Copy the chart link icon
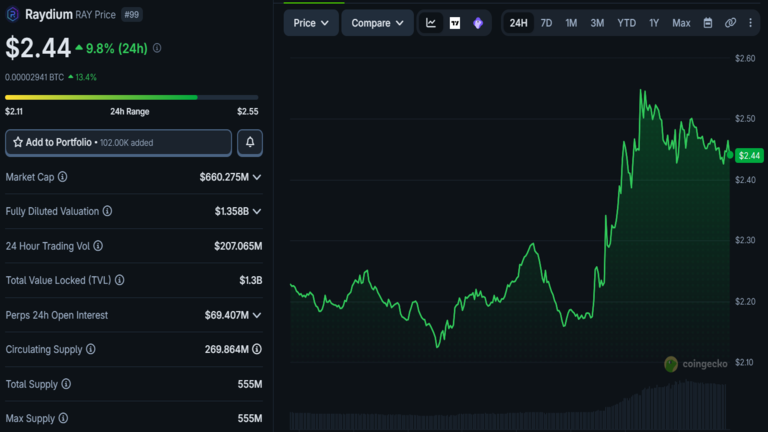Image resolution: width=768 pixels, height=432 pixels. (x=730, y=23)
